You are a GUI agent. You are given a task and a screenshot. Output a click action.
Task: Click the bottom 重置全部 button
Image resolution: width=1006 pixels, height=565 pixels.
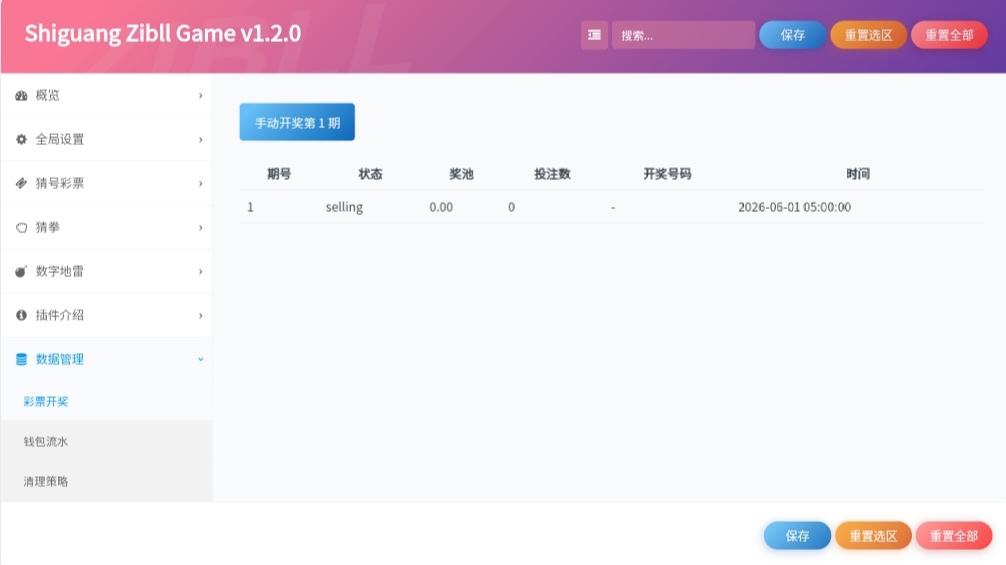coord(954,535)
